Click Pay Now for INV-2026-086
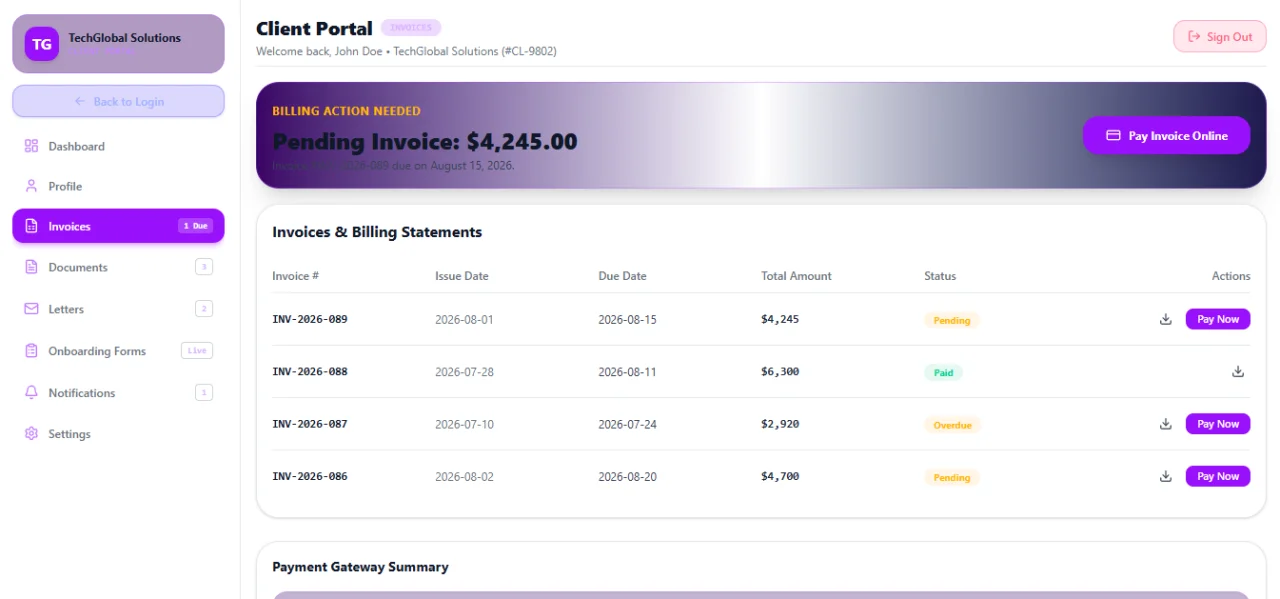The width and height of the screenshot is (1280, 599). (x=1218, y=476)
